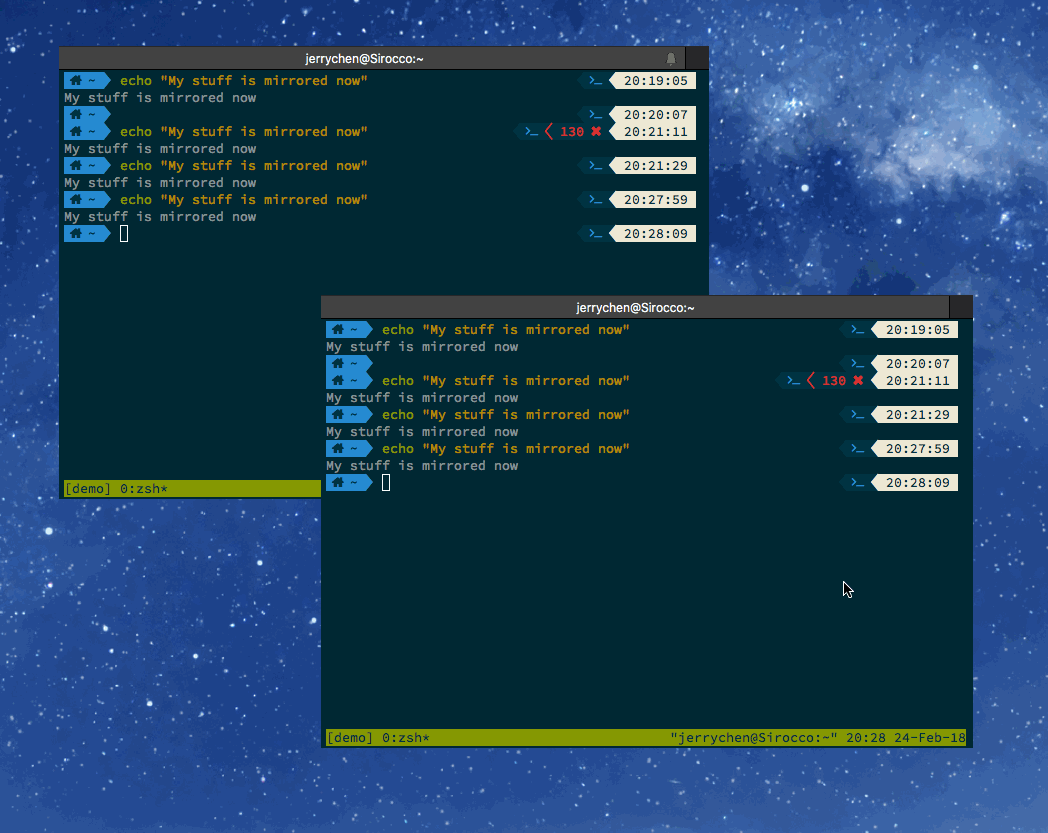This screenshot has width=1048, height=833.
Task: Click the cursor block at front terminal's active prompt
Action: coord(386,483)
